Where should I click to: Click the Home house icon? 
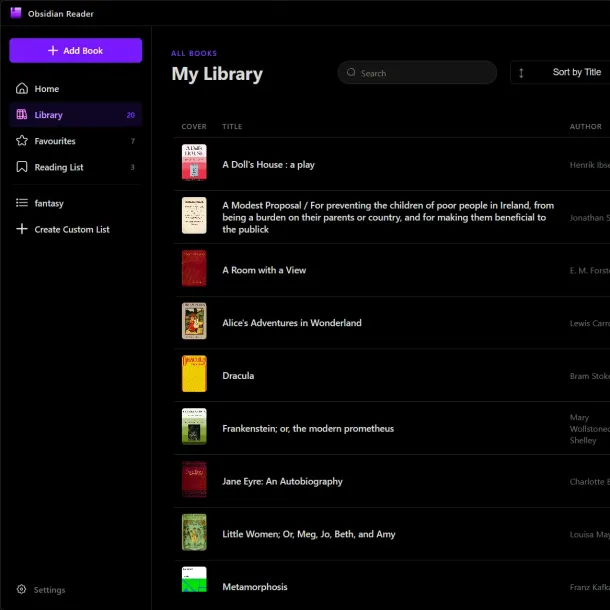[x=22, y=89]
